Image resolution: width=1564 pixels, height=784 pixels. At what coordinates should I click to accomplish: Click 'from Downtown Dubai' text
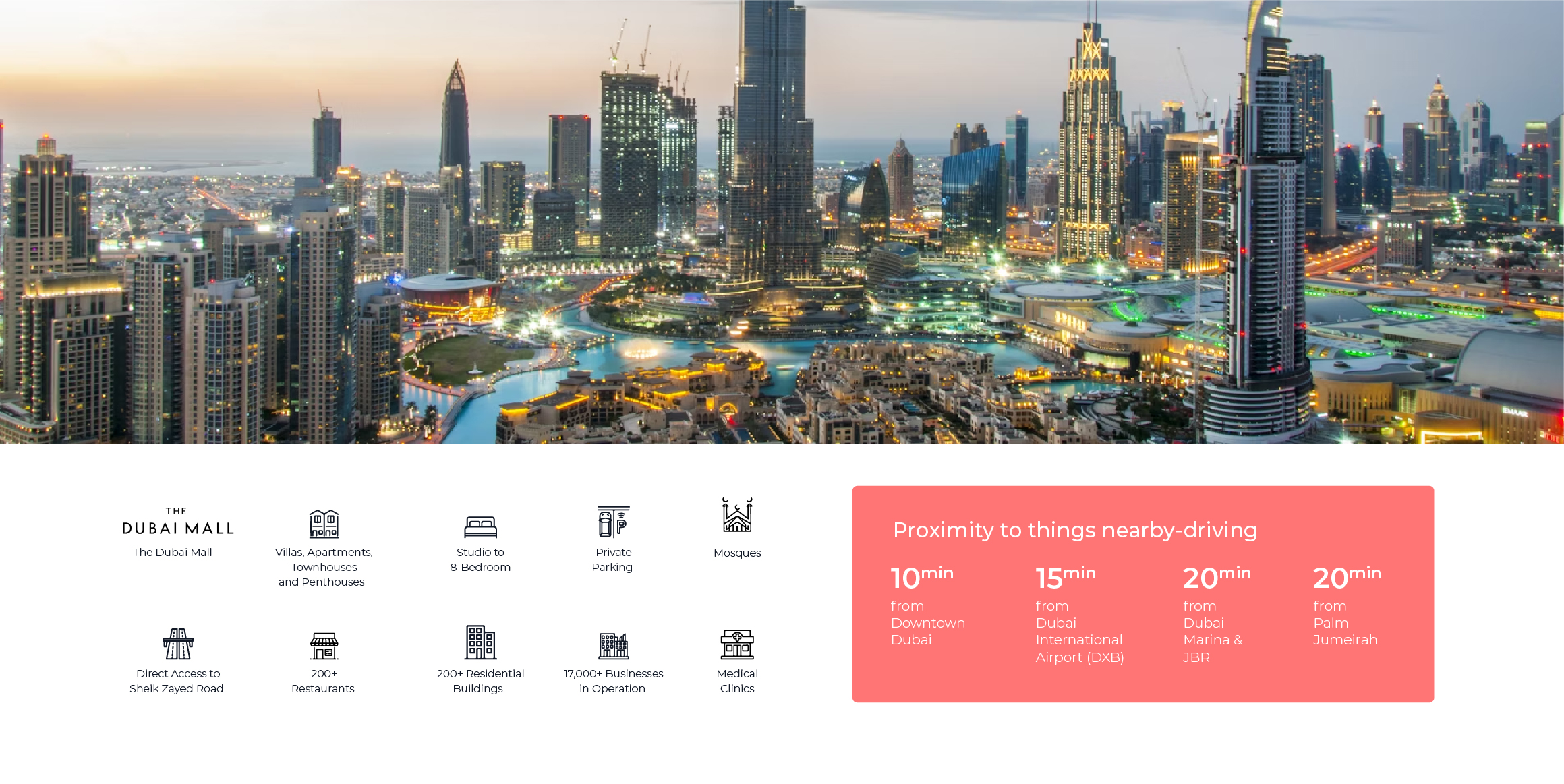[x=928, y=624]
